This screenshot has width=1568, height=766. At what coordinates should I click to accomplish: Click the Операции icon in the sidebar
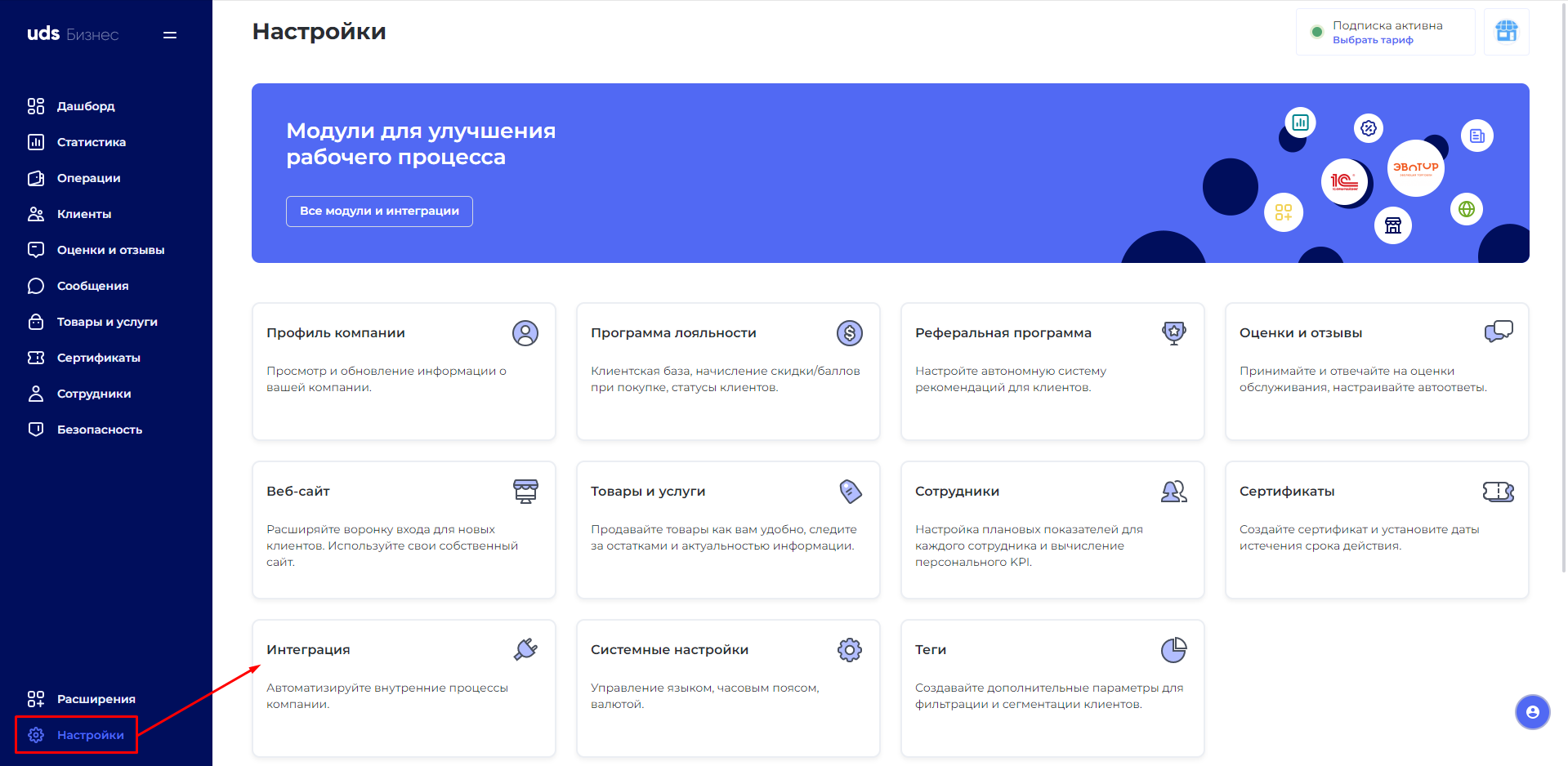point(36,178)
